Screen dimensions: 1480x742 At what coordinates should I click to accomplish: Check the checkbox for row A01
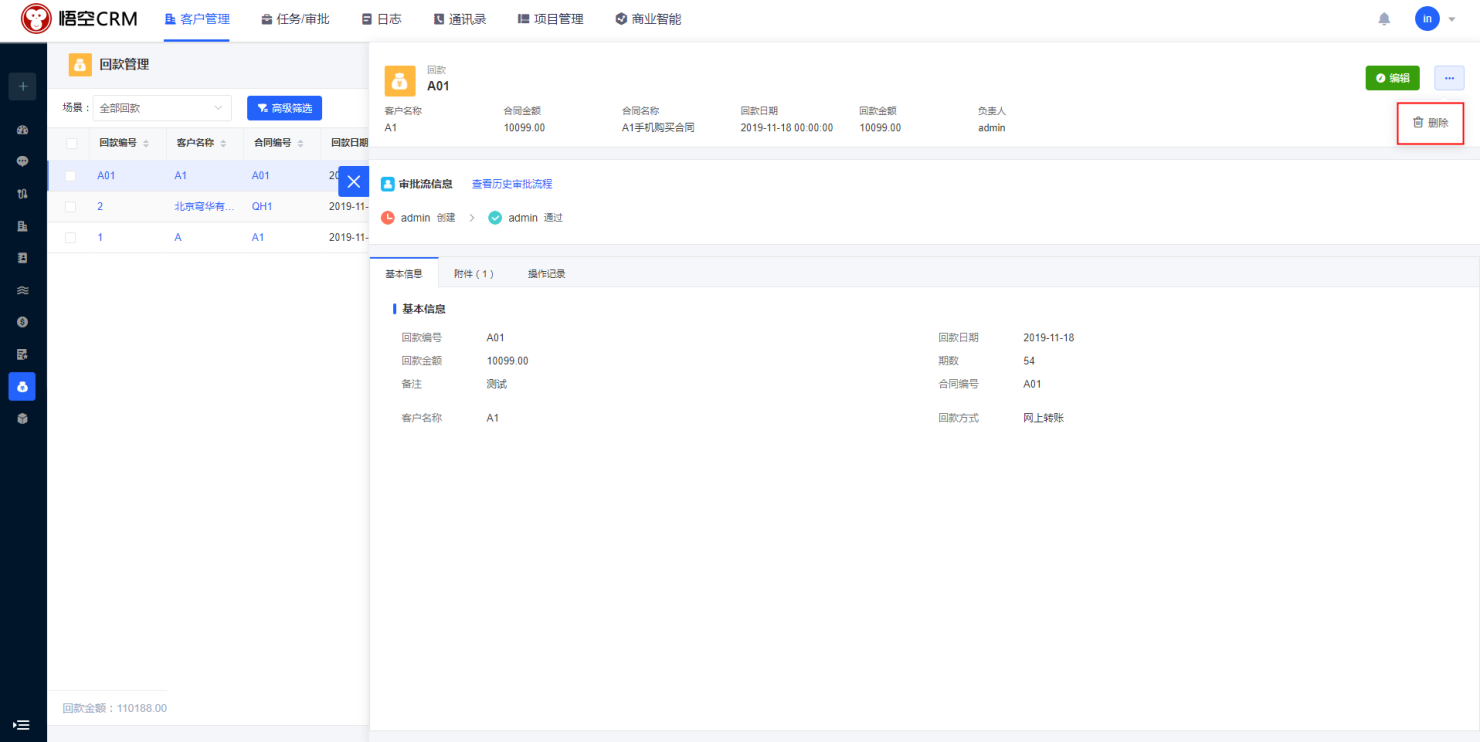coord(71,176)
